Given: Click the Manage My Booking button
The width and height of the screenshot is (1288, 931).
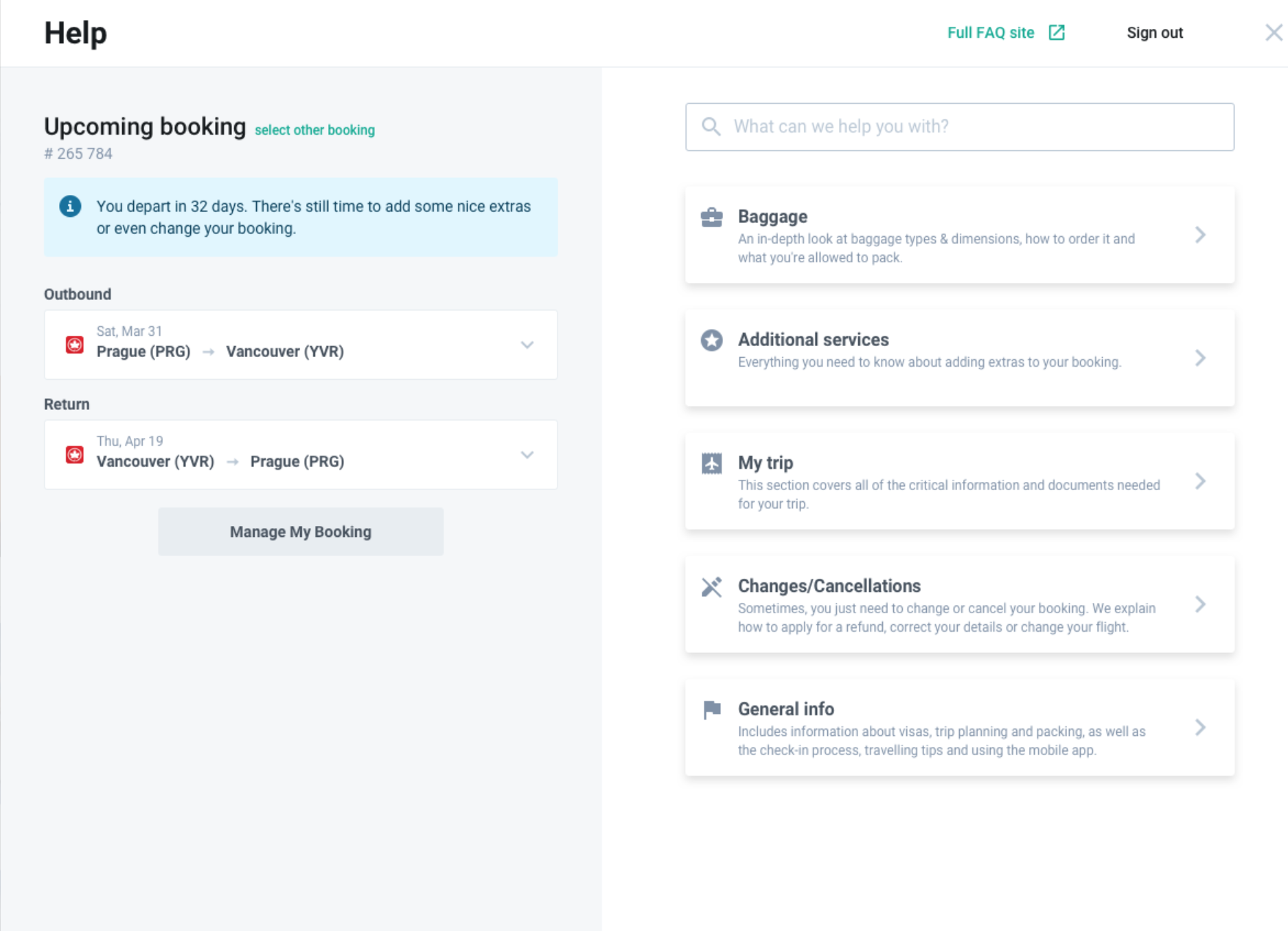Looking at the screenshot, I should click(300, 531).
